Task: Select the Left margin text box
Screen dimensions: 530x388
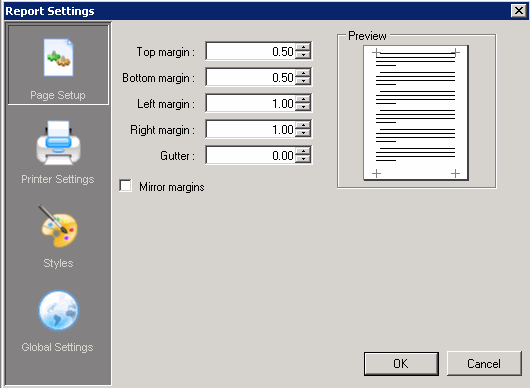Action: point(250,103)
